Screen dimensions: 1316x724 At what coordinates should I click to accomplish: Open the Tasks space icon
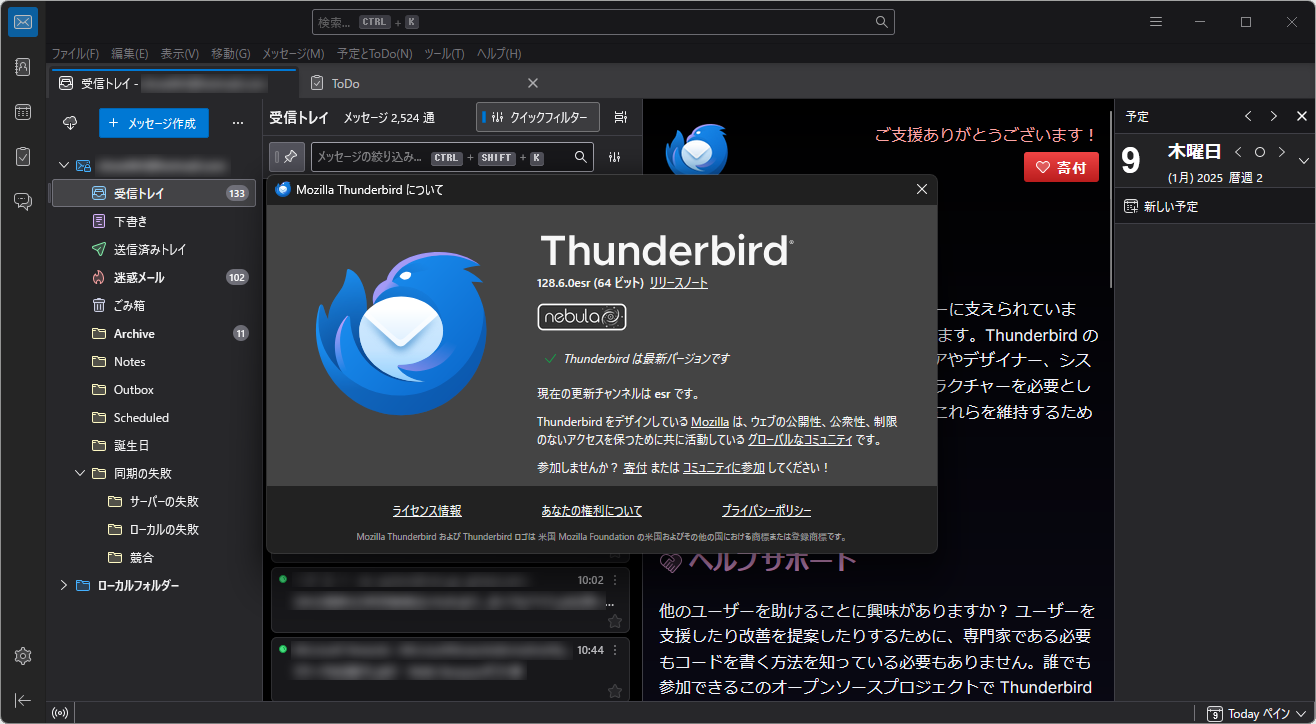click(22, 157)
